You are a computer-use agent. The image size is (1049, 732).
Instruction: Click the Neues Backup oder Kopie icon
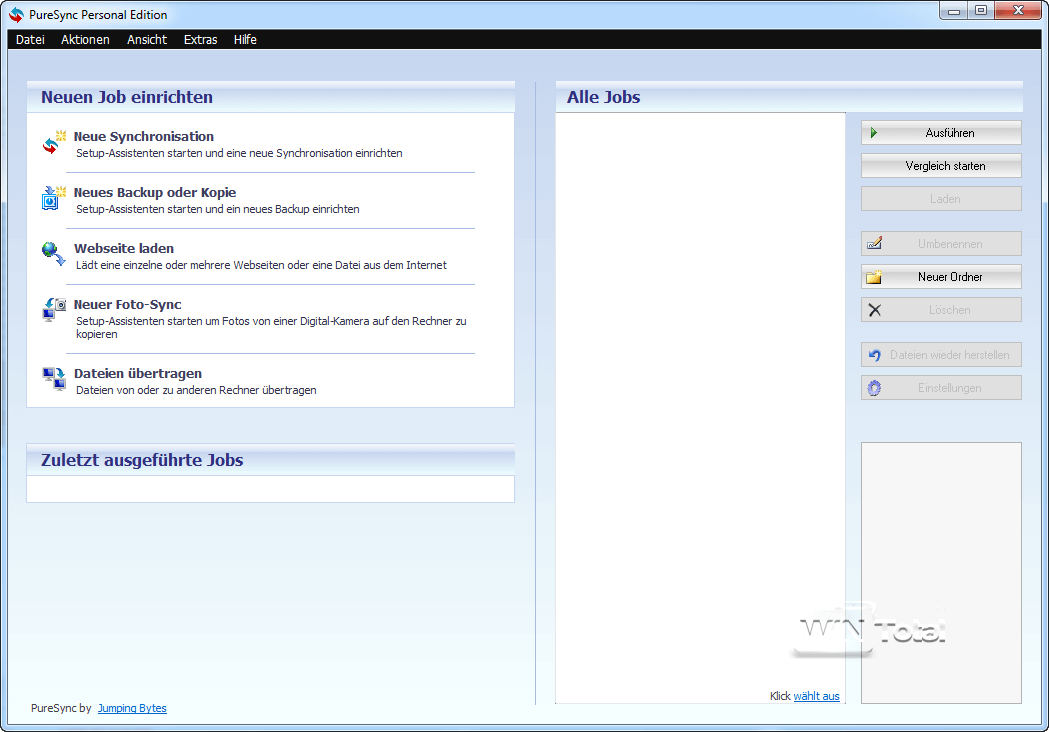tap(54, 198)
